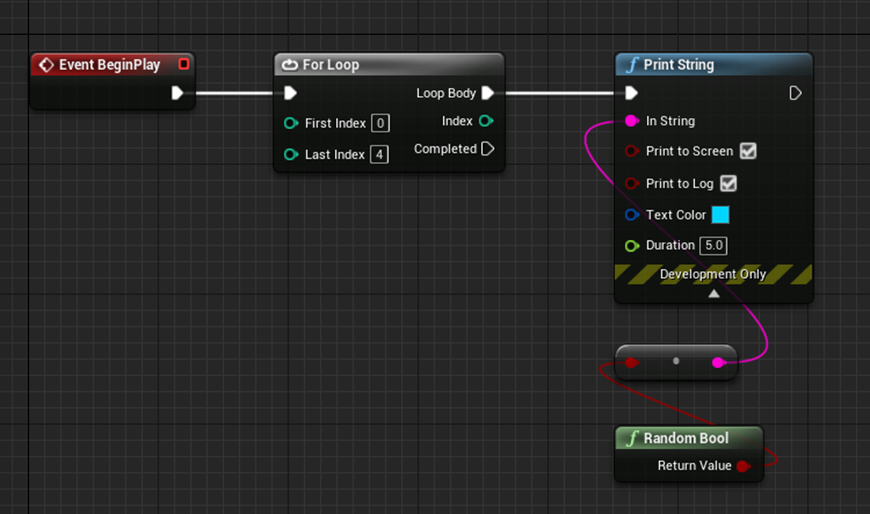This screenshot has width=870, height=514.
Task: Click the For Loop macro icon
Action: [x=290, y=65]
